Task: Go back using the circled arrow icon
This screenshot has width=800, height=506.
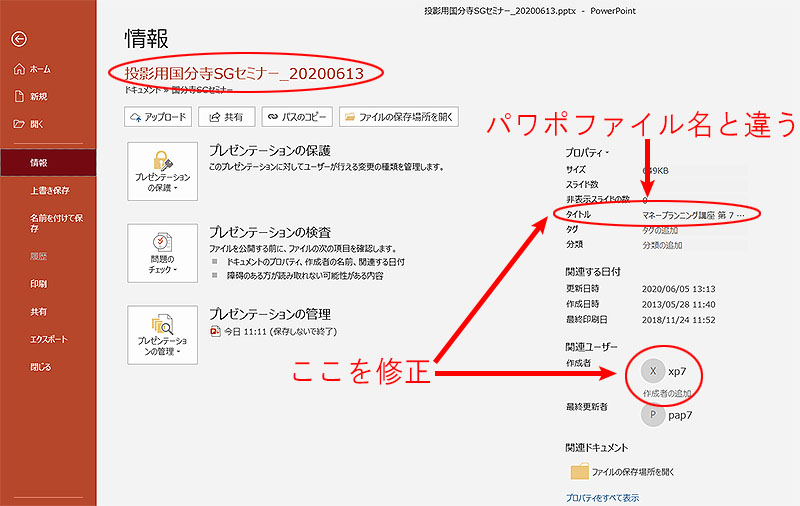Action: tap(19, 39)
